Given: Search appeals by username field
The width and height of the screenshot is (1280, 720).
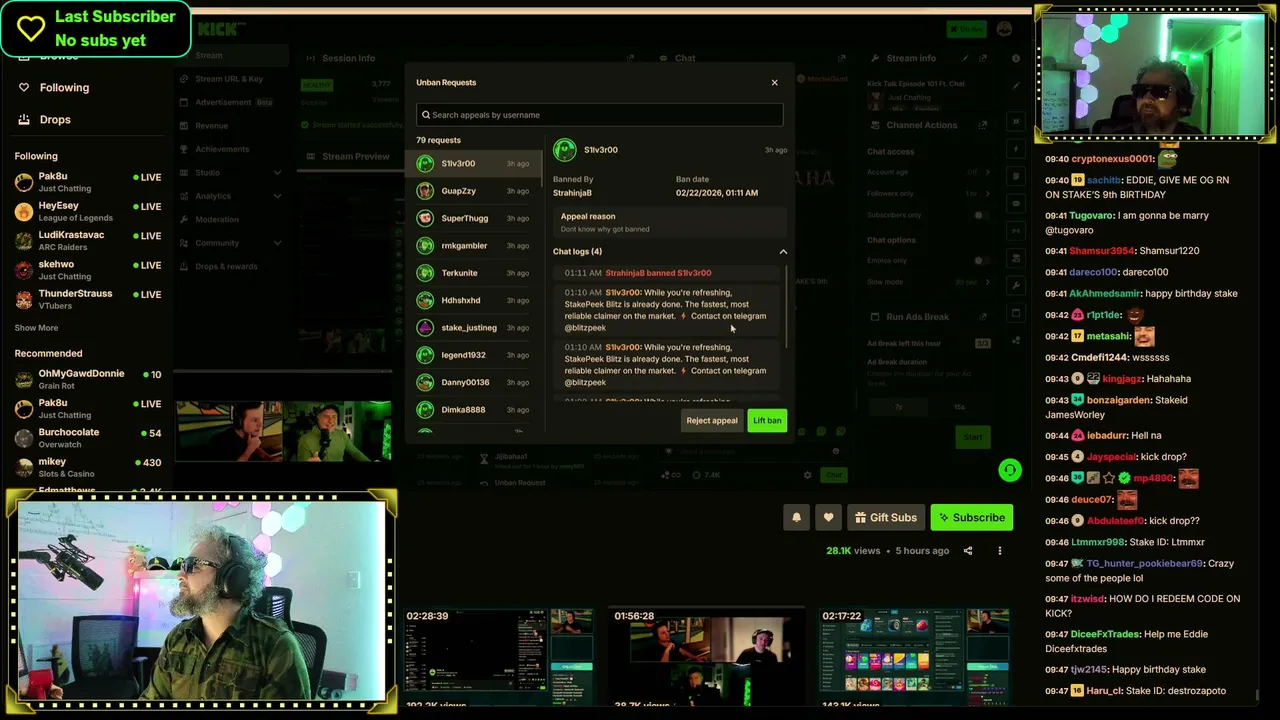Looking at the screenshot, I should coord(600,115).
